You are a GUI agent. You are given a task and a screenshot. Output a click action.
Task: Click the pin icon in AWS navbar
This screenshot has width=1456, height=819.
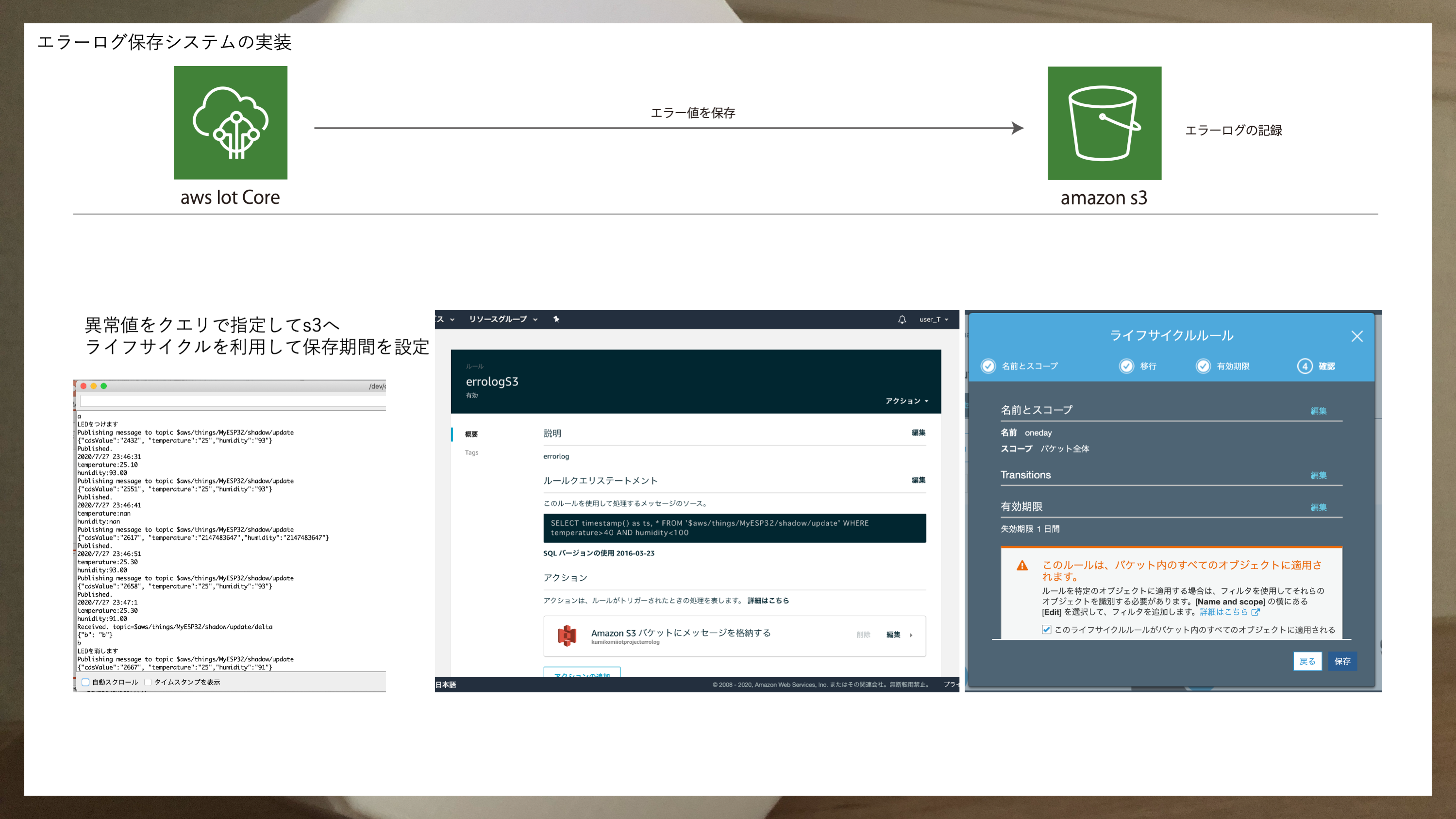pos(556,319)
